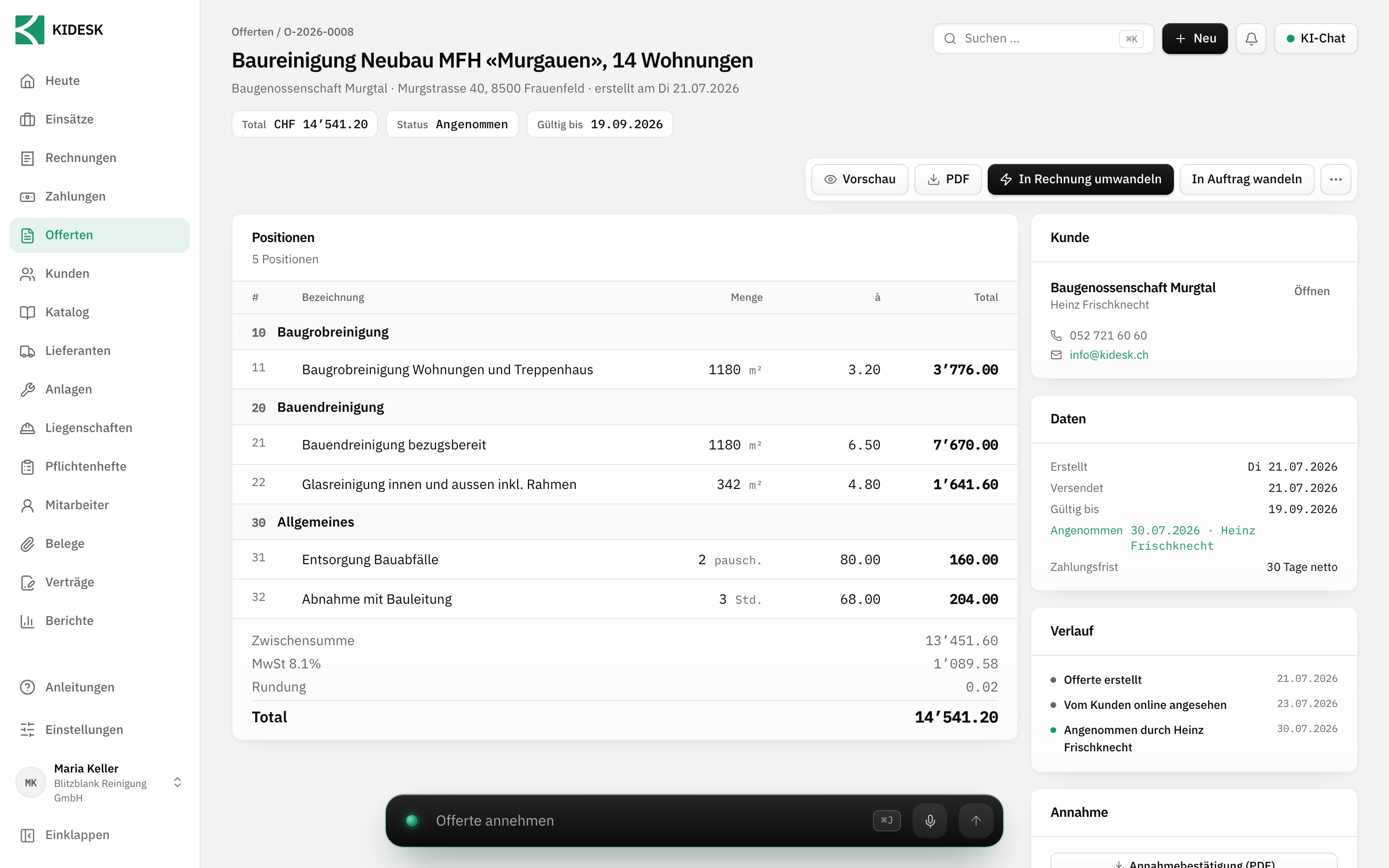The image size is (1389, 868).
Task: Click the Annahmebestätigung (PDF) button
Action: 1194,861
